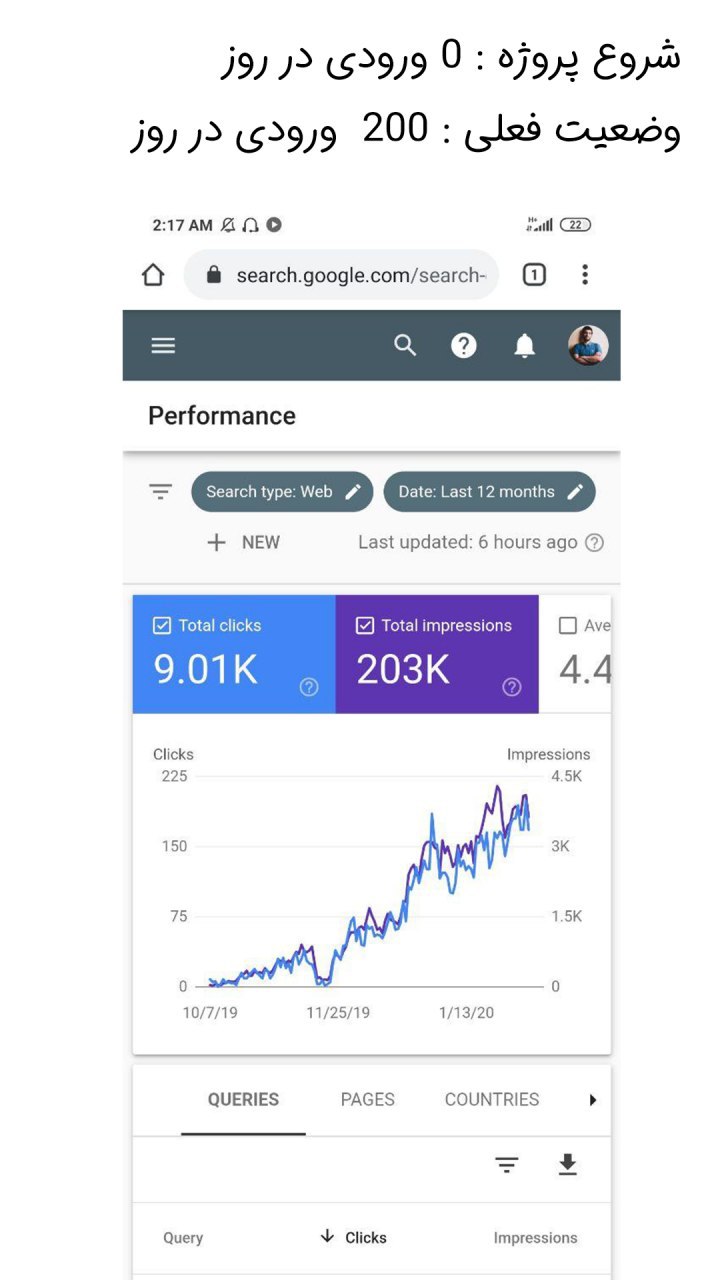Enable the Average CTR checkbox
Screen dimensions: 720x1280
(568, 626)
